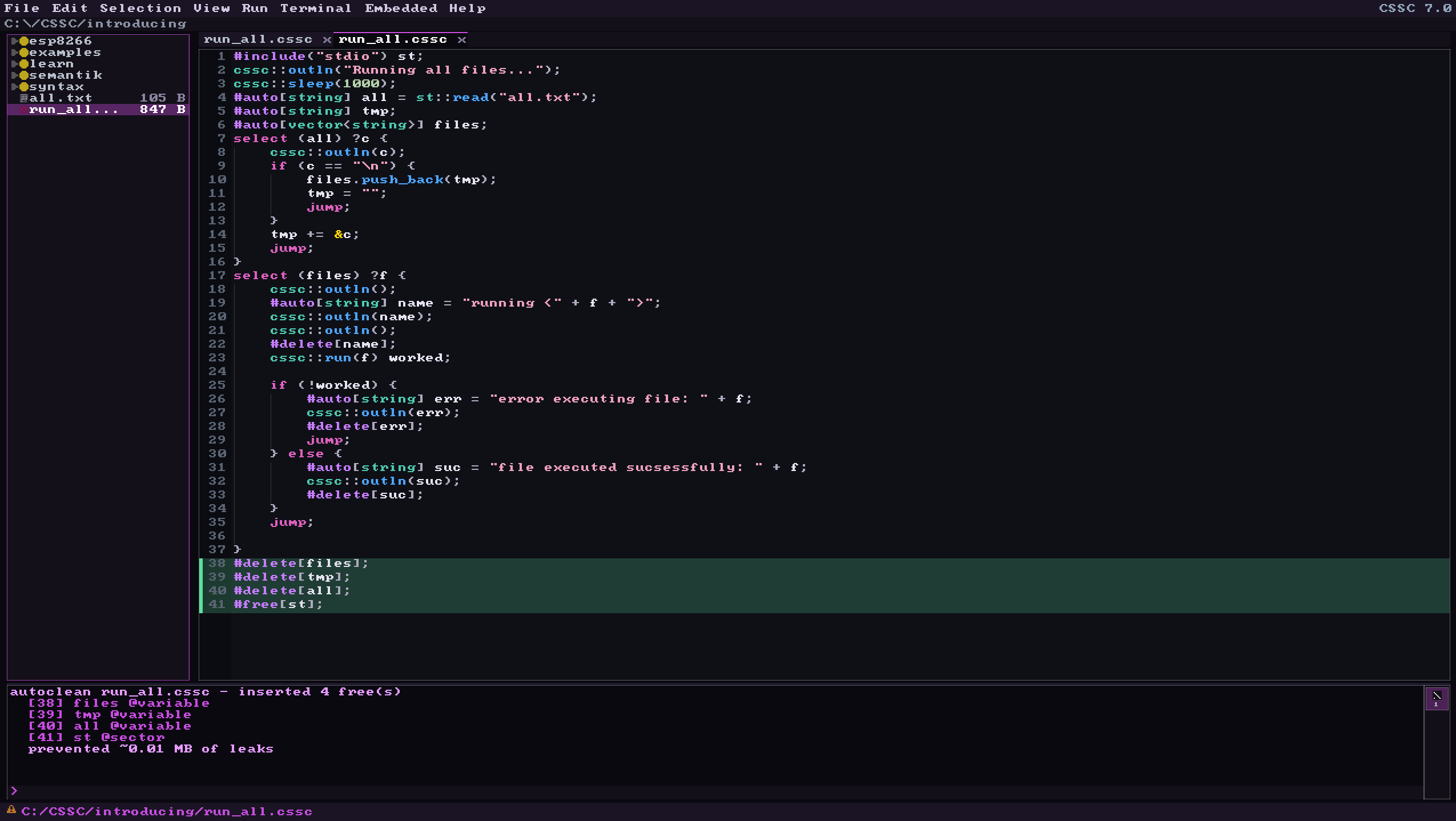
Task: Expand the learn folder arrow
Action: [14, 63]
